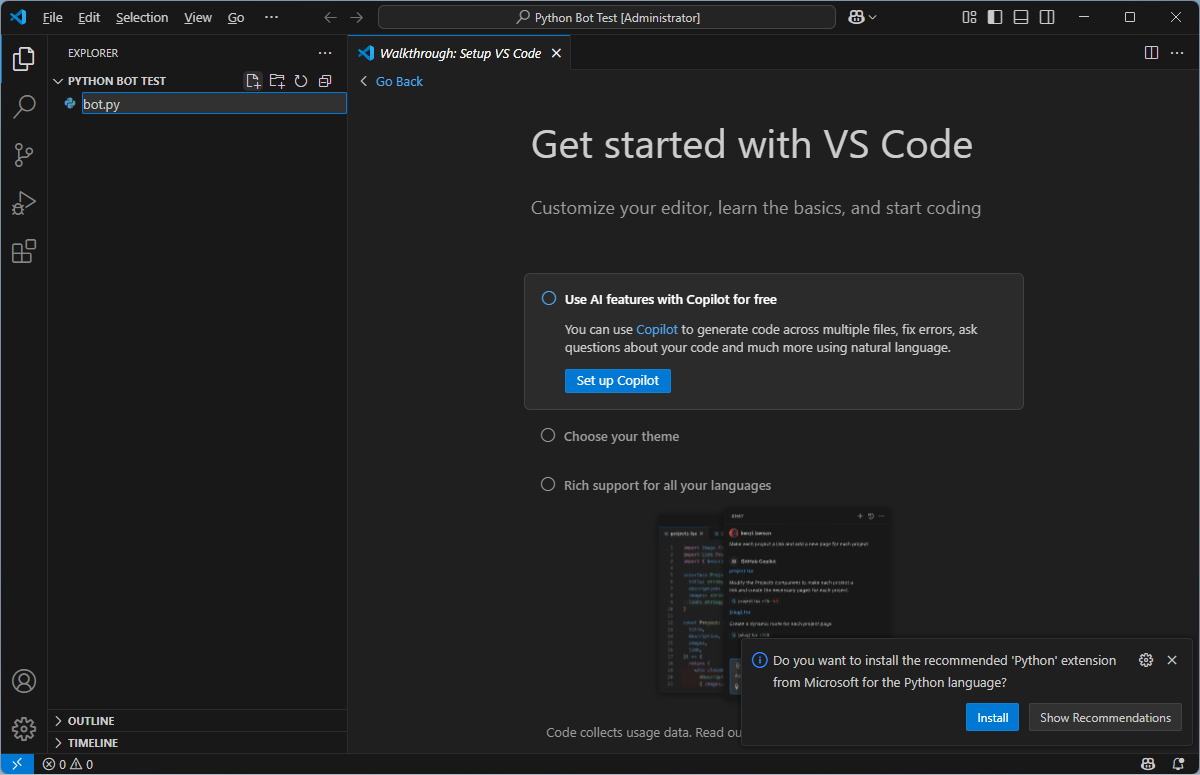This screenshot has width=1200, height=775.
Task: Open the Search view in the activity bar
Action: coord(24,107)
